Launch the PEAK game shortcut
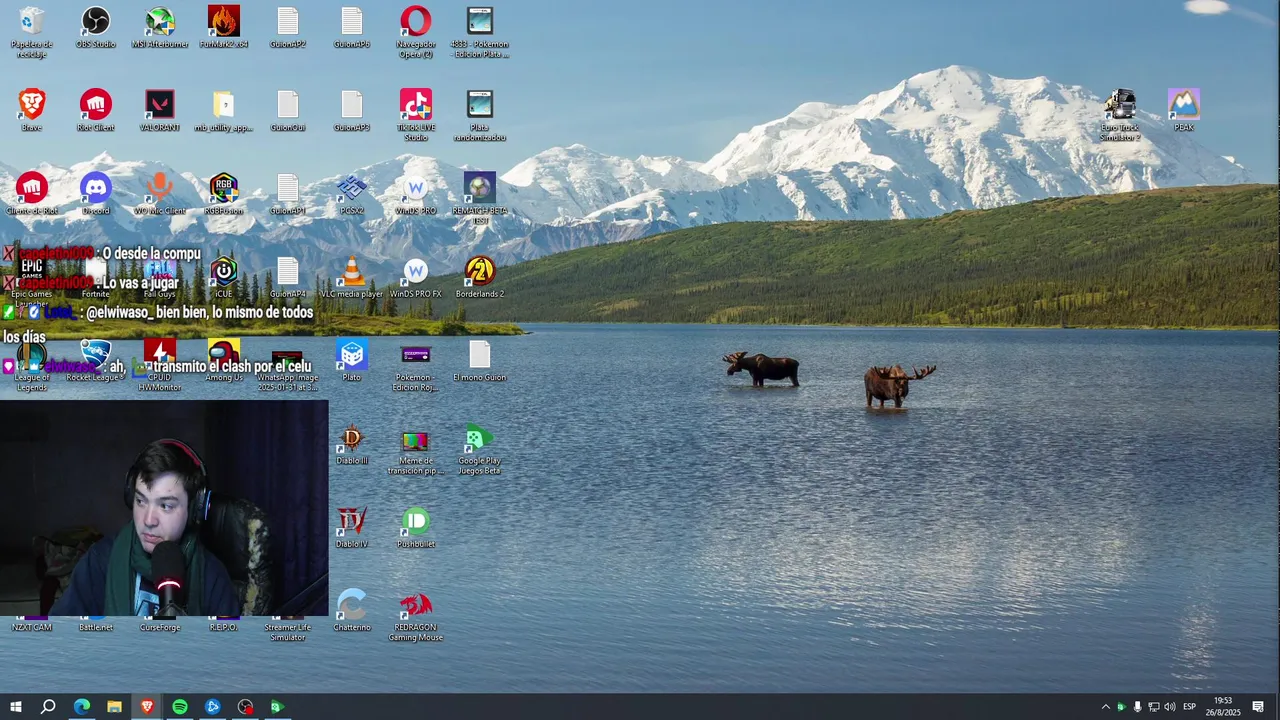The width and height of the screenshot is (1280, 720). (x=1184, y=110)
